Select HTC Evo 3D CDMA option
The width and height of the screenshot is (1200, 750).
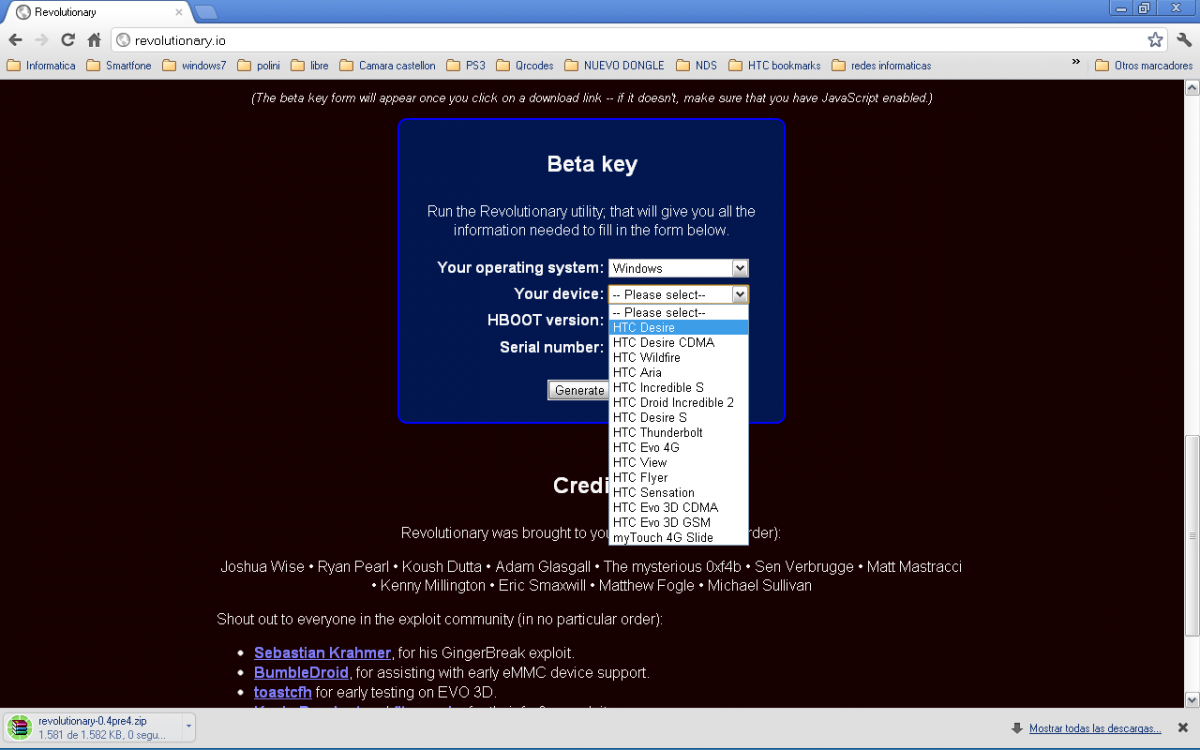coord(678,507)
